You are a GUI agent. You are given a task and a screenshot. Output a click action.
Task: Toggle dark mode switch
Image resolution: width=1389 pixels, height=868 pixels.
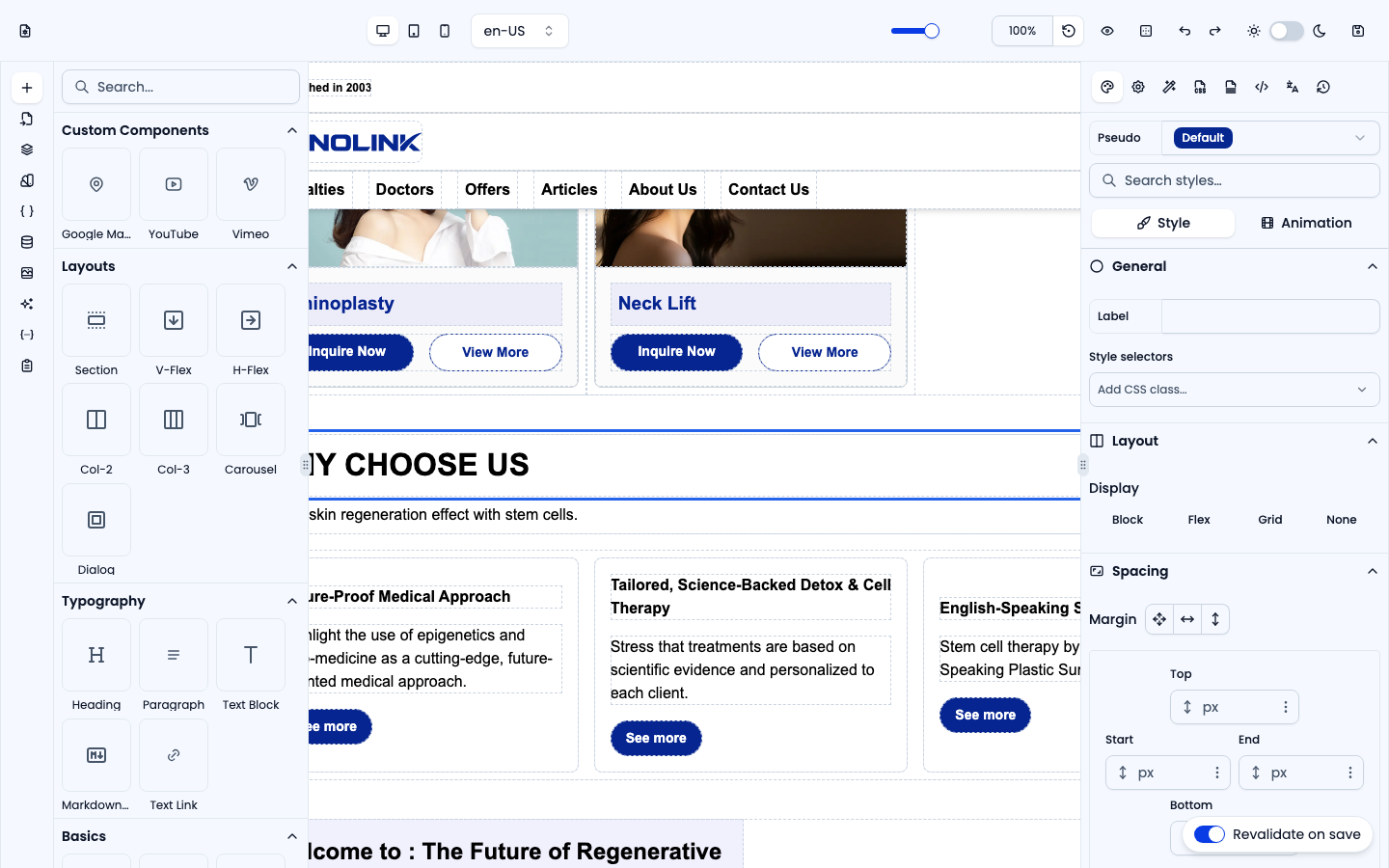coord(1287,31)
